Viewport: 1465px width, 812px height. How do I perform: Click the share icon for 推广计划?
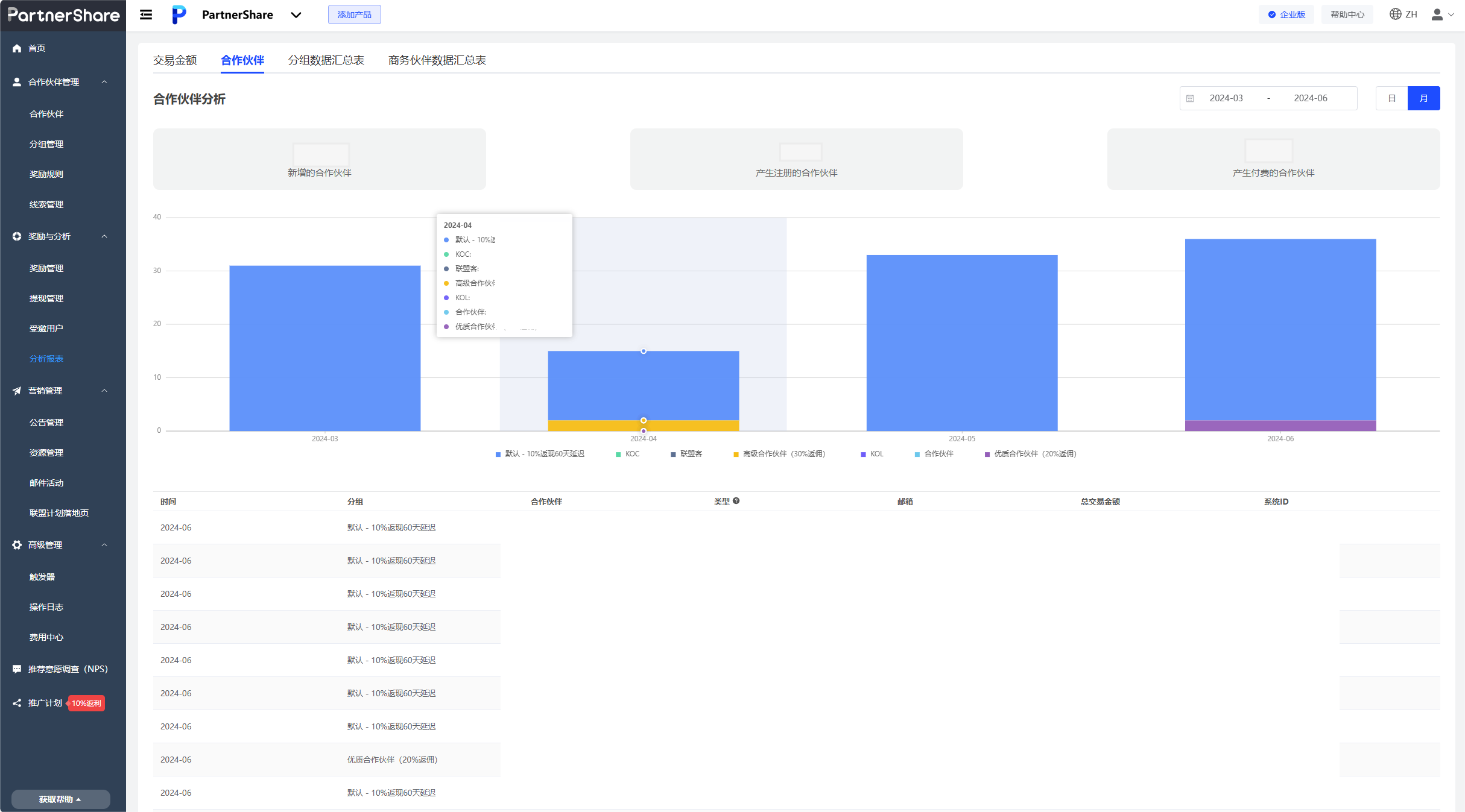[x=17, y=703]
